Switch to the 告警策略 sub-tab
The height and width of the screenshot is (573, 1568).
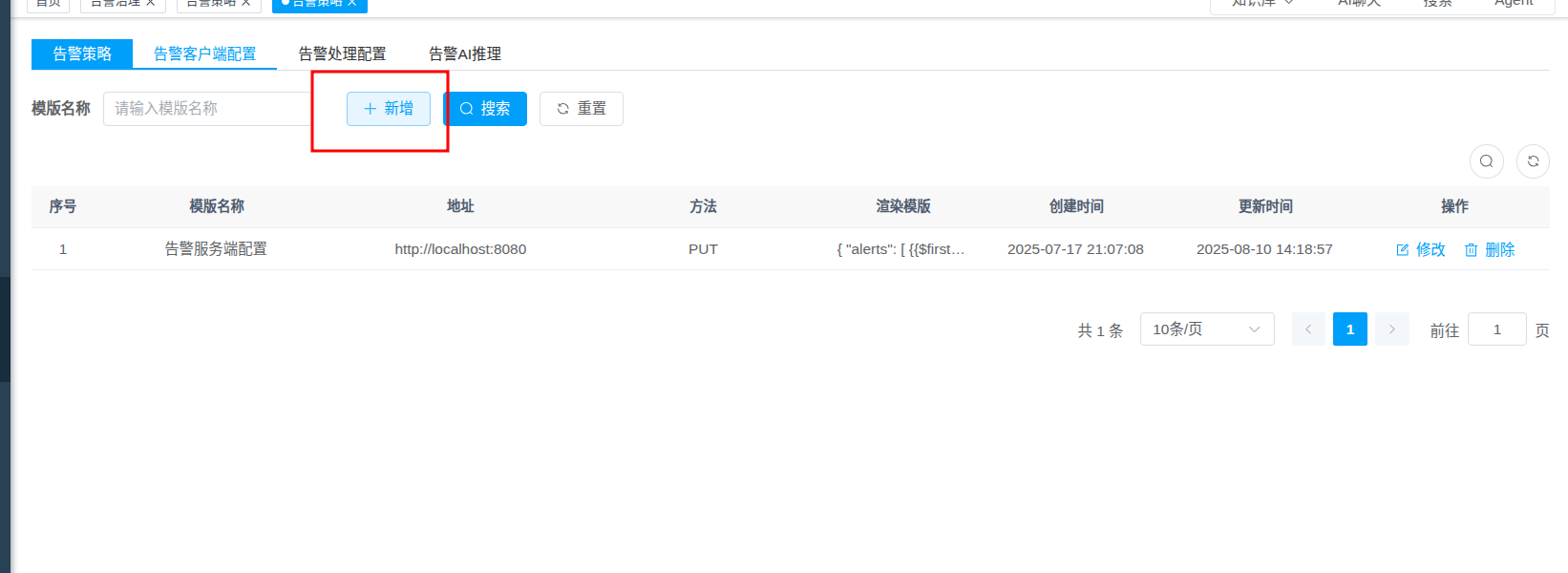[x=82, y=54]
